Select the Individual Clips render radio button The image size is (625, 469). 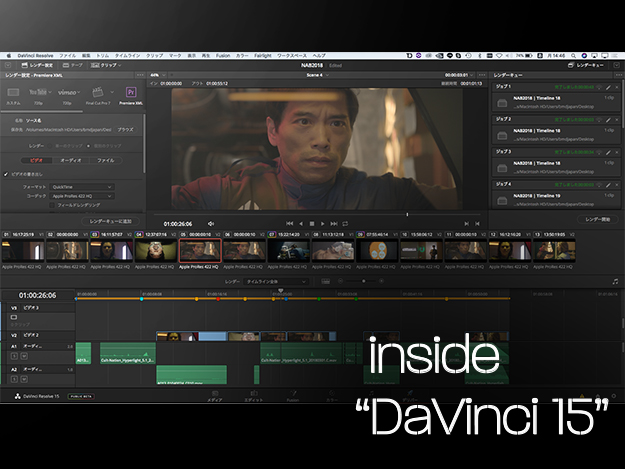coord(88,146)
